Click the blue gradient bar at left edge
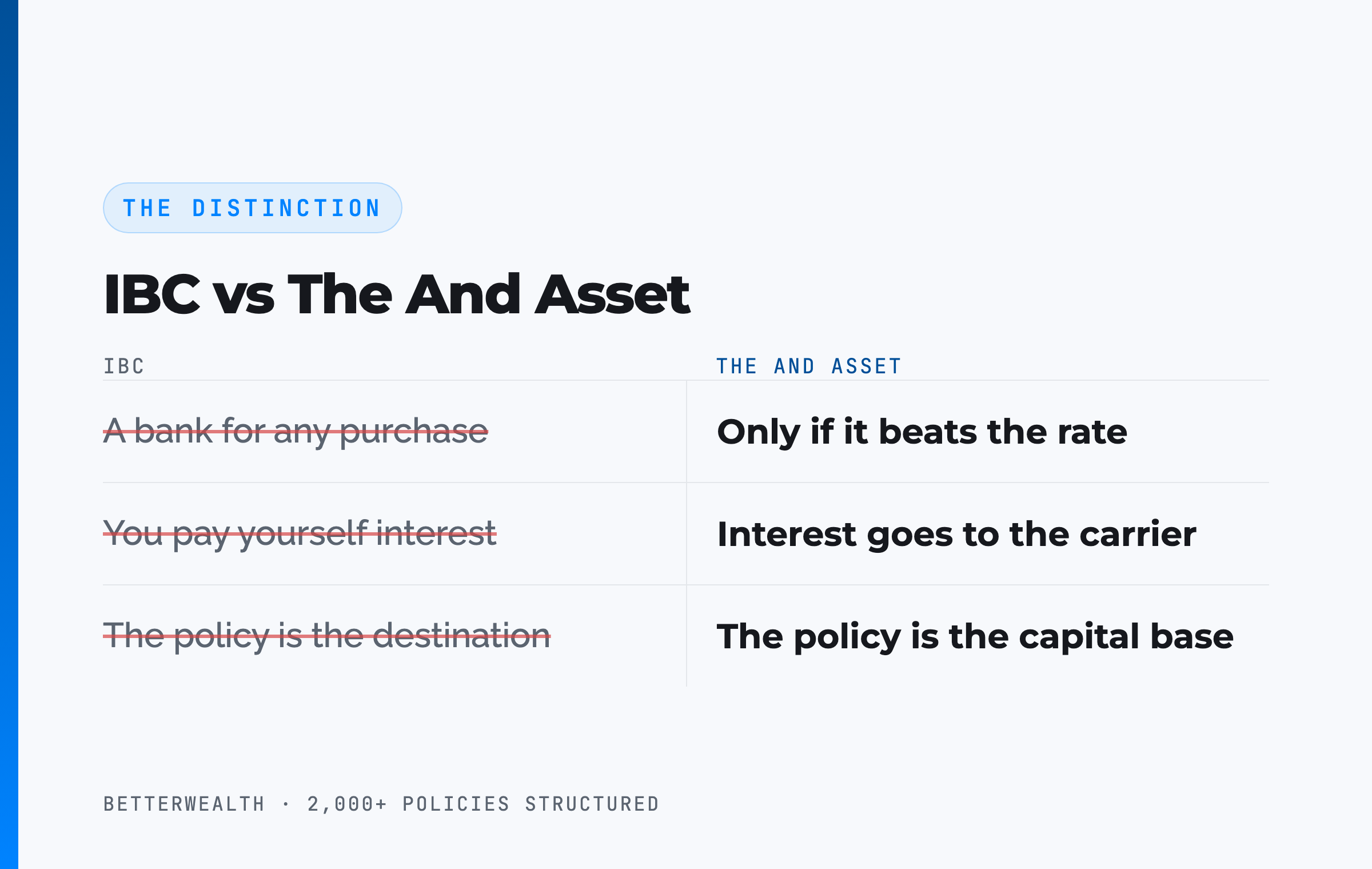 coord(9,434)
